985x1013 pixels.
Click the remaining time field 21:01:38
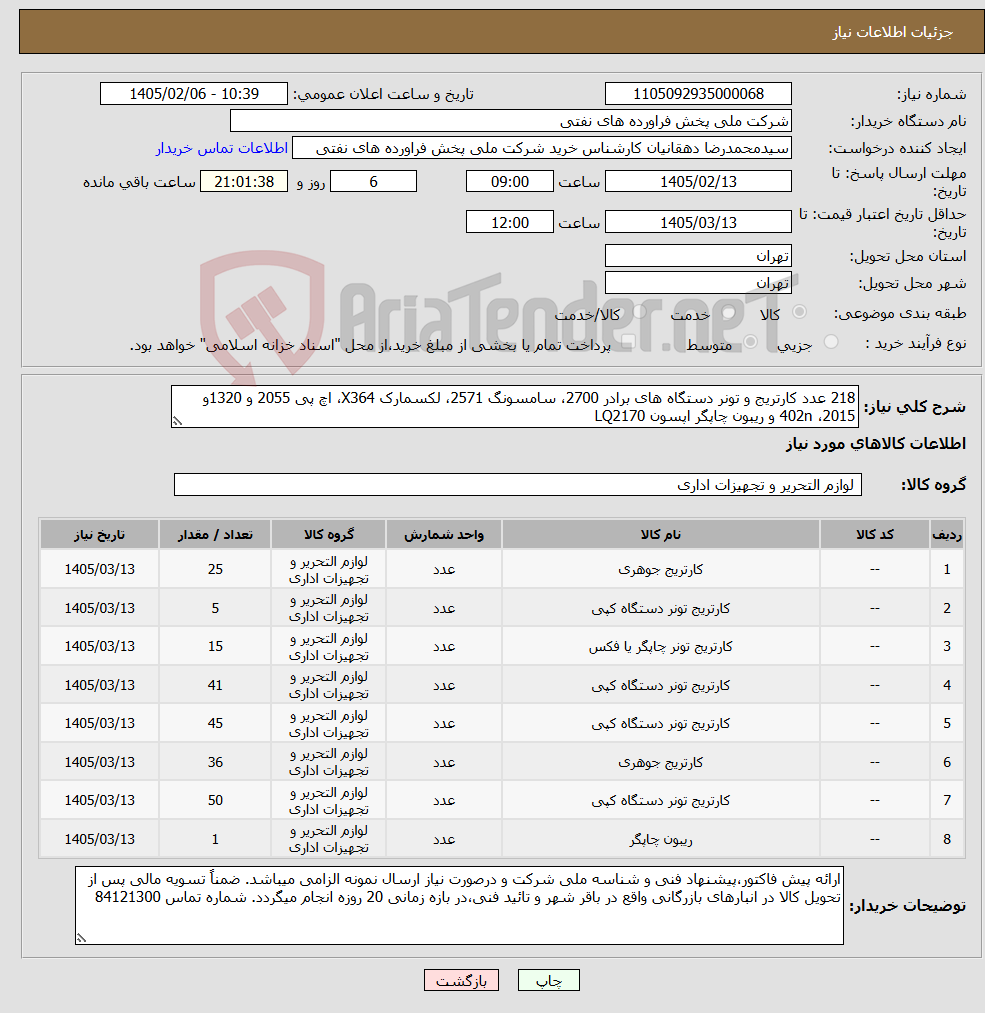pyautogui.click(x=244, y=182)
